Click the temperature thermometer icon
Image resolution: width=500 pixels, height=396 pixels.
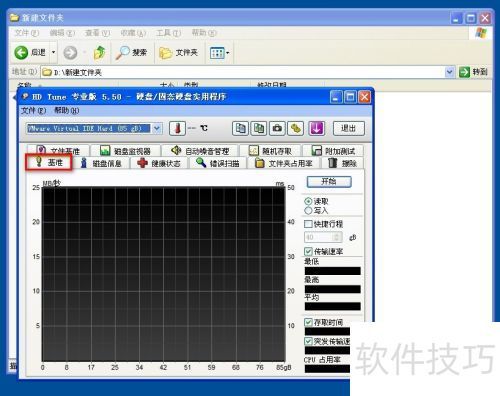pos(177,128)
